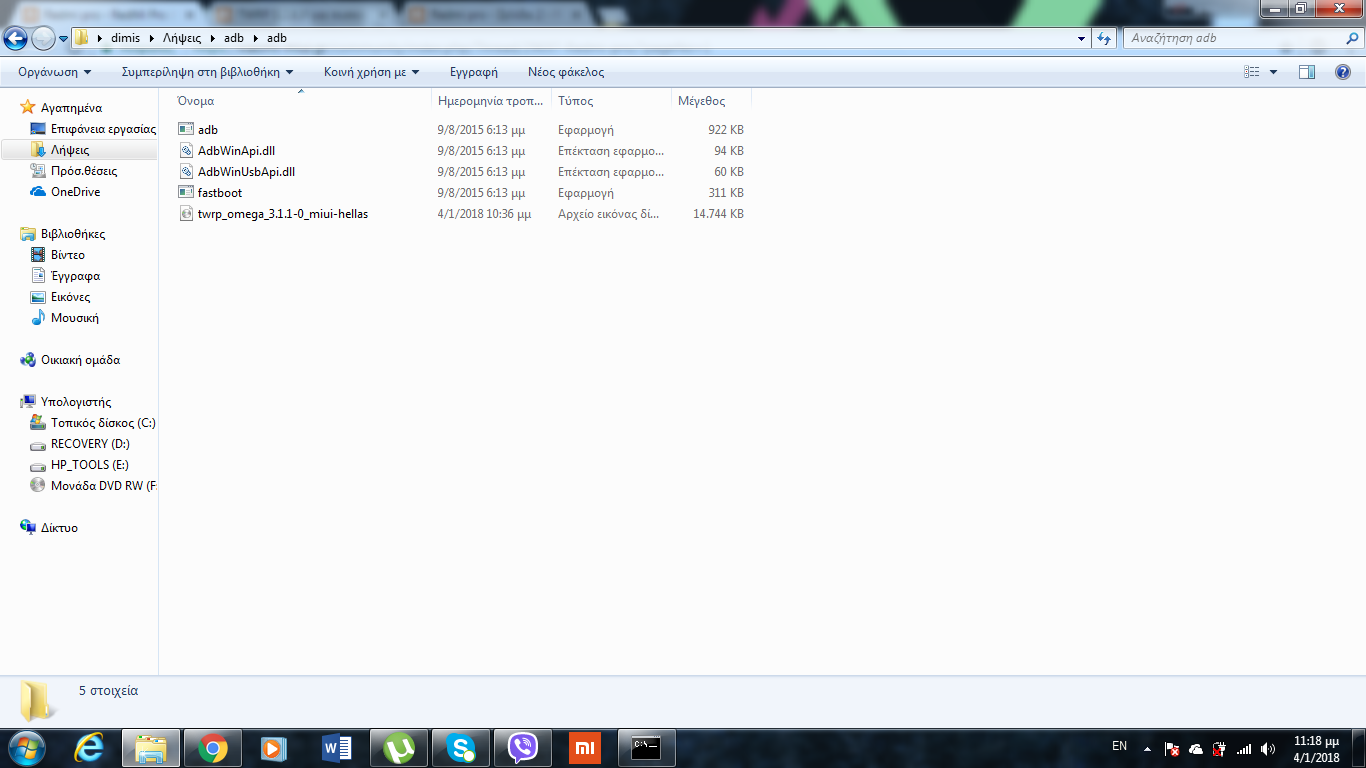Open the Μονάδα DVD RW drive
This screenshot has width=1366, height=768.
(103, 486)
